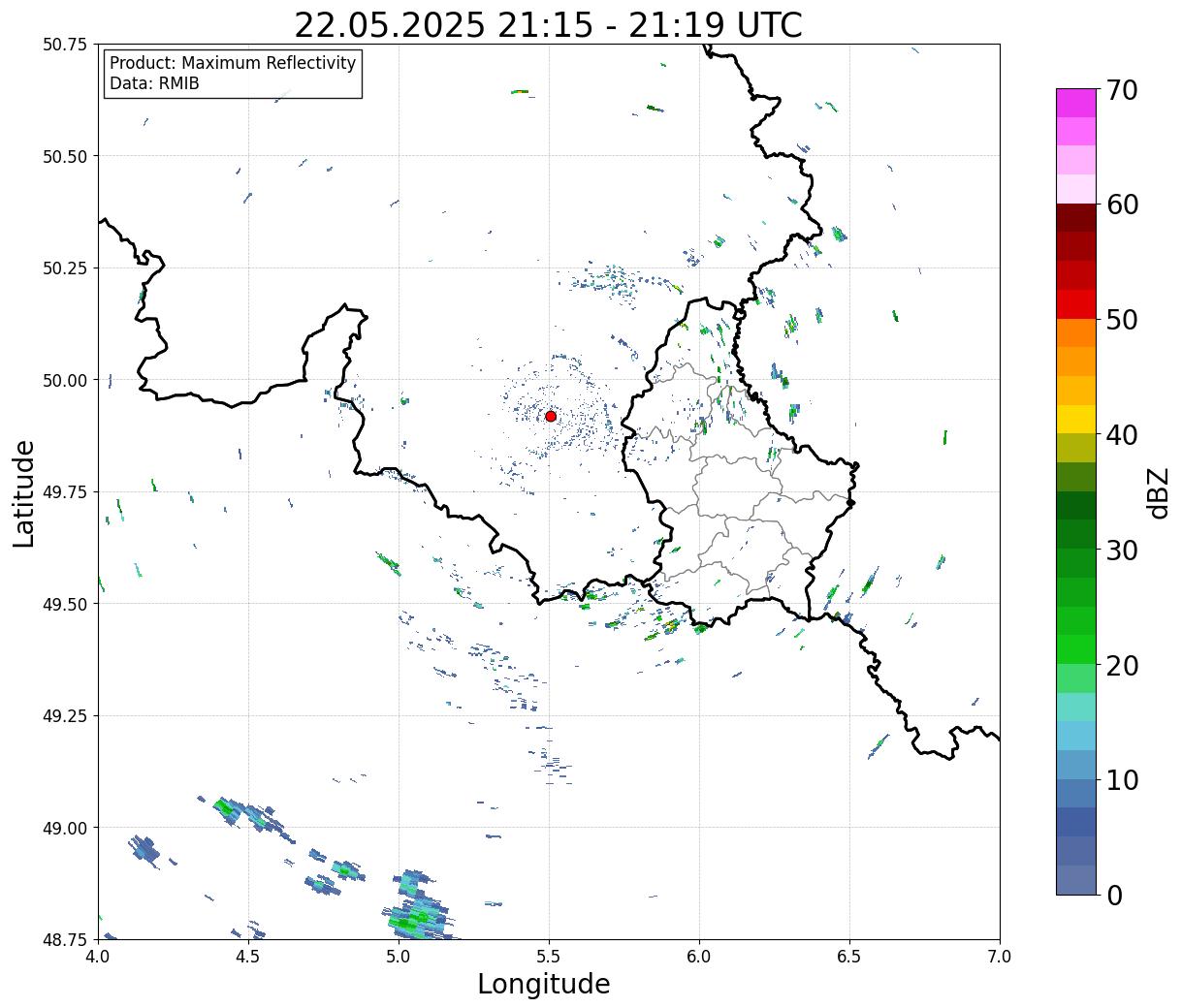1182x1008 pixels.
Task: Click the light blue swatch above 10
Action: 1076,736
